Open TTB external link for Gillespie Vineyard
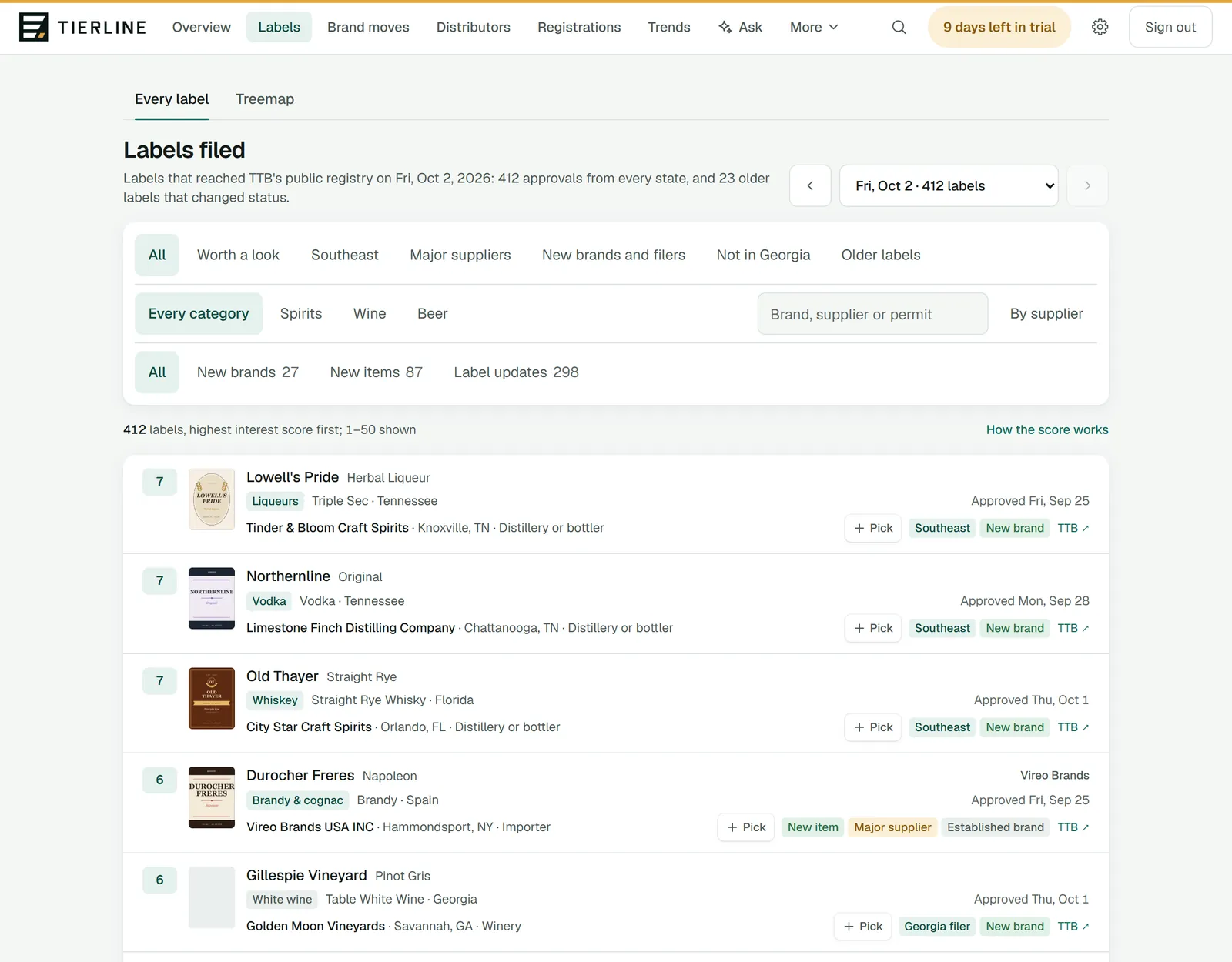Image resolution: width=1232 pixels, height=962 pixels. (x=1073, y=927)
